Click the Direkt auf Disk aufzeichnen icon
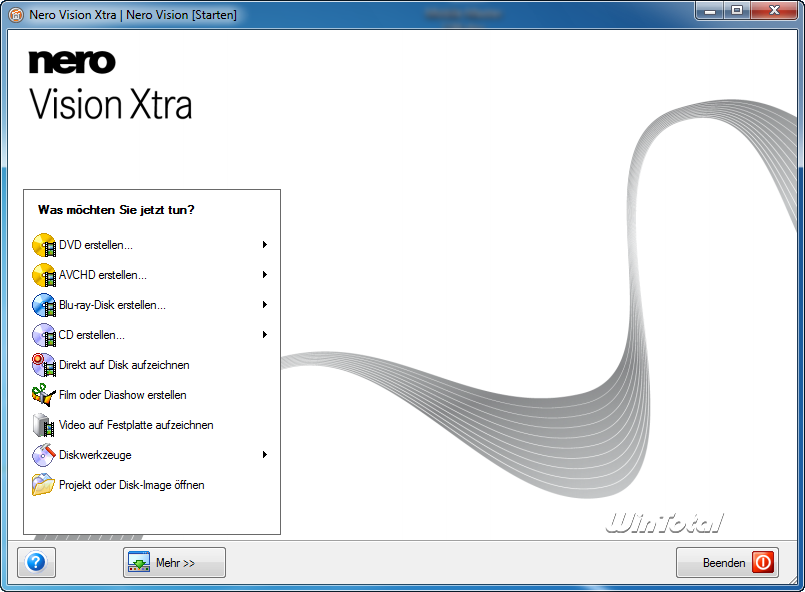This screenshot has width=805, height=592. 44,365
